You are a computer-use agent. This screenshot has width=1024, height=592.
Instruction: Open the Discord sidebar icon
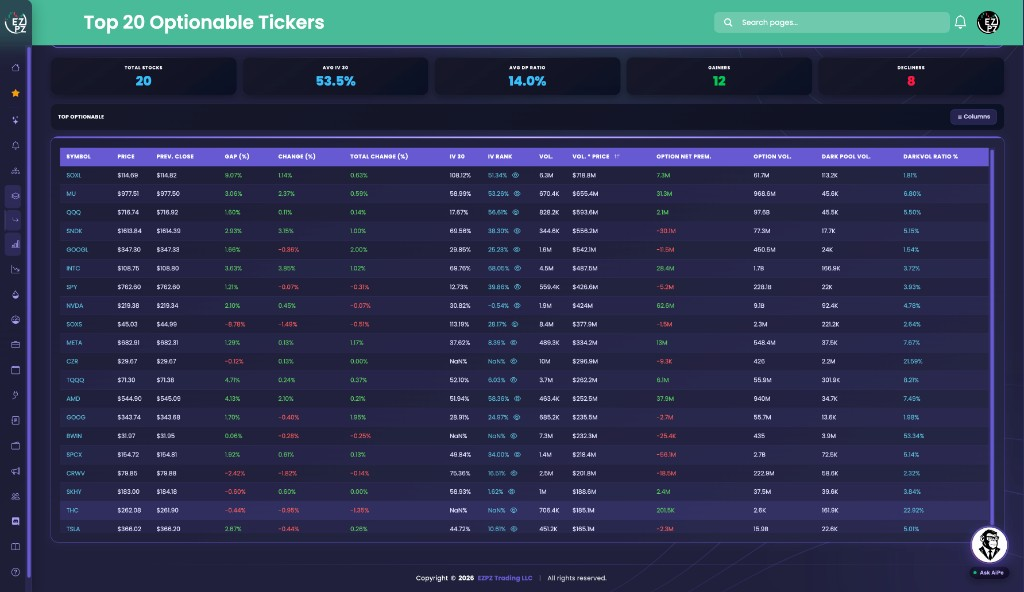tap(16, 521)
